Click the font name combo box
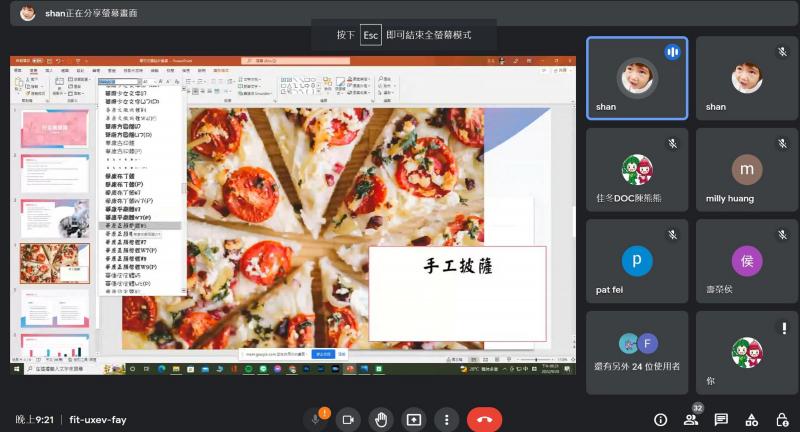The height and width of the screenshot is (432, 800). coord(120,82)
